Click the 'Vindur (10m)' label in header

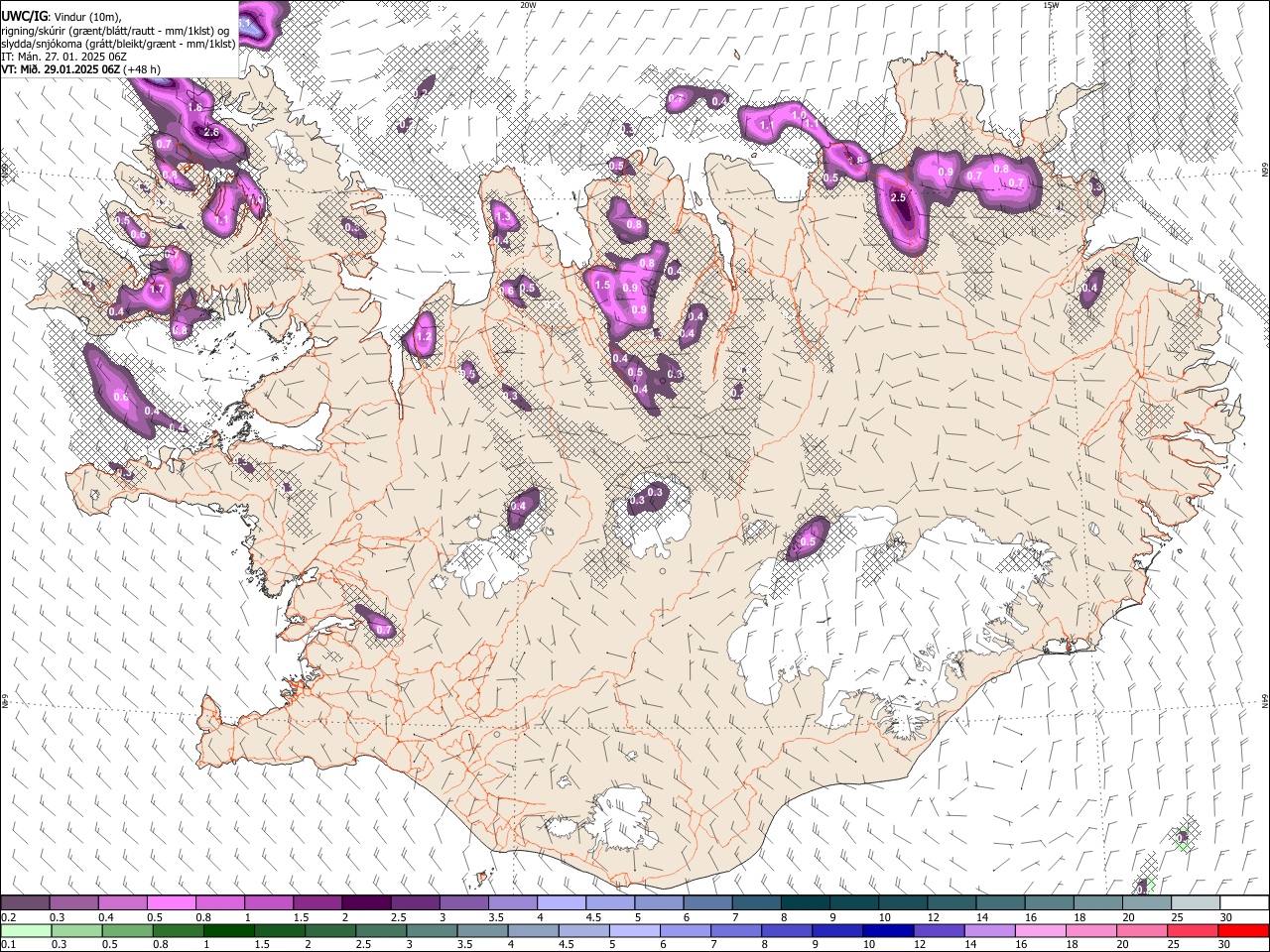click(x=87, y=17)
